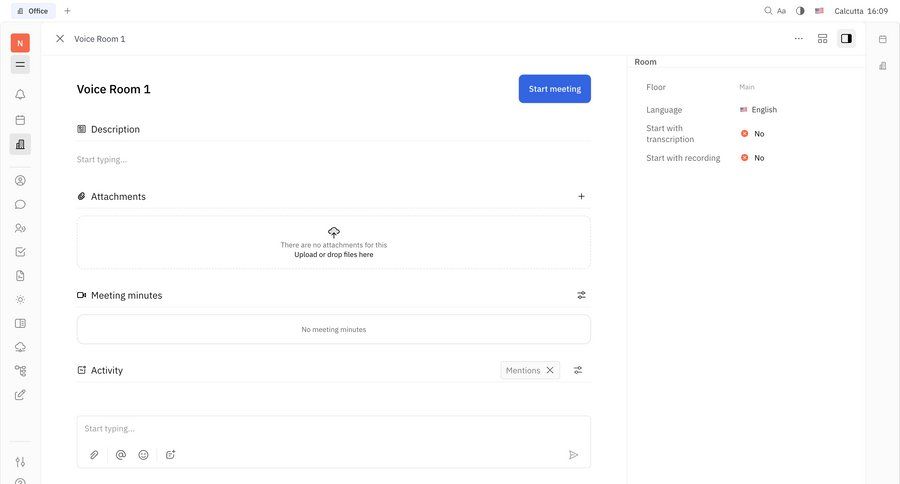The image size is (900, 484).
Task: Open the task checkbox icon in the sidebar
Action: pyautogui.click(x=20, y=251)
